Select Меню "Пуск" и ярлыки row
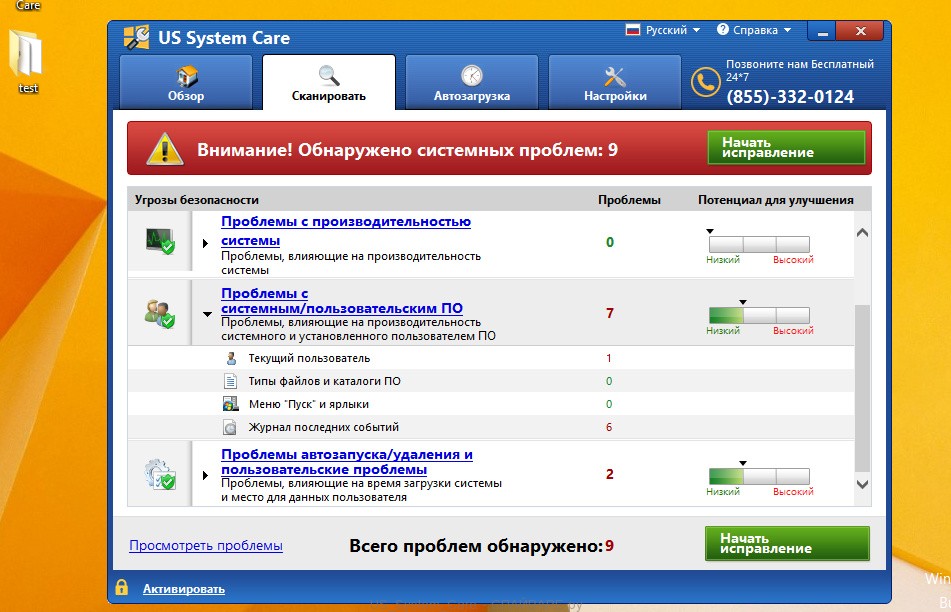 491,405
